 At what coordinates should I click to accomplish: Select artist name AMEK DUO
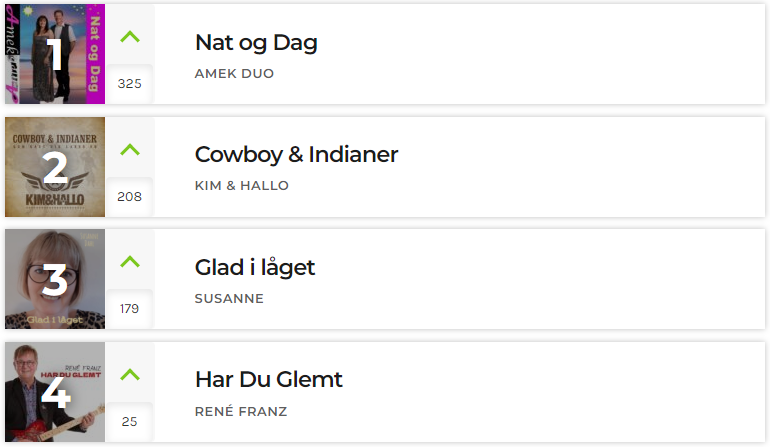tap(234, 74)
